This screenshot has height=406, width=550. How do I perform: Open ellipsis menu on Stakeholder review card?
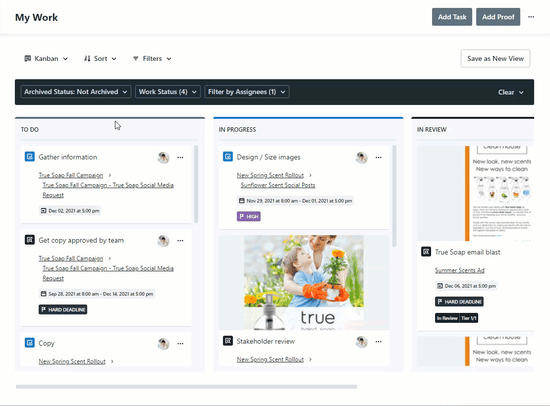point(378,341)
